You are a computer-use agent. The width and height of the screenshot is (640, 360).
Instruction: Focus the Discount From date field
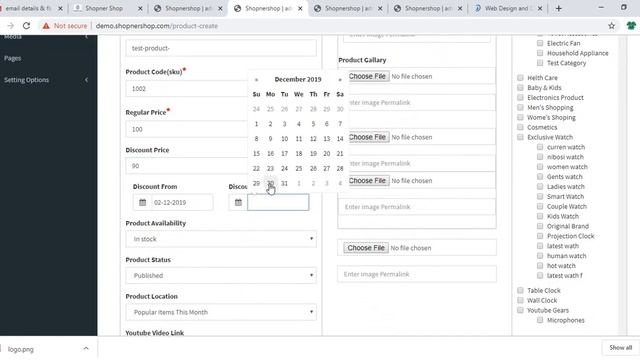[x=182, y=202]
